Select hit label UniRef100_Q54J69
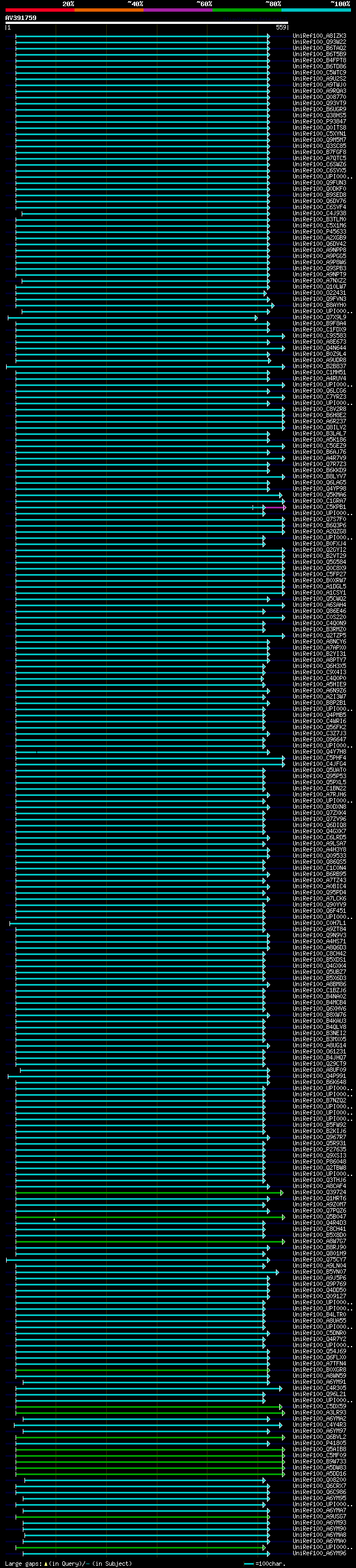This screenshot has width=356, height=1568. tap(319, 1351)
